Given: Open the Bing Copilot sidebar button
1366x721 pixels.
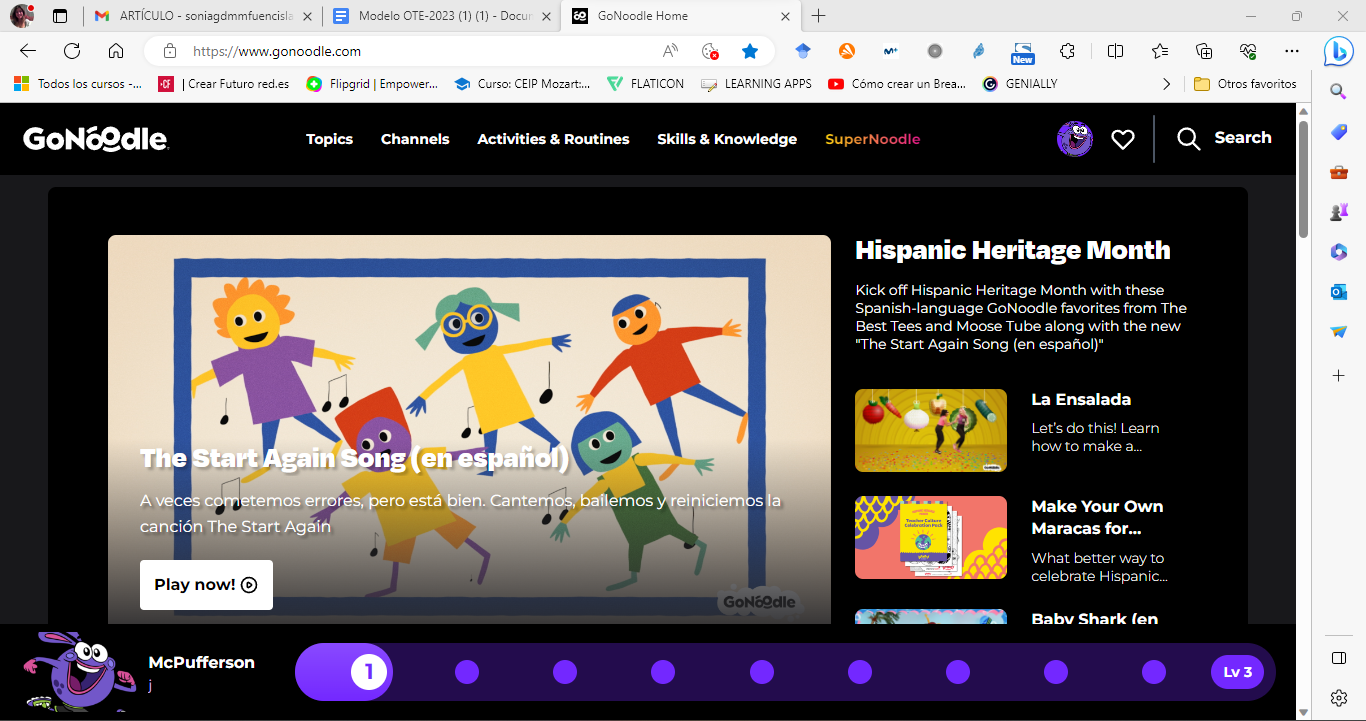Looking at the screenshot, I should [x=1339, y=51].
